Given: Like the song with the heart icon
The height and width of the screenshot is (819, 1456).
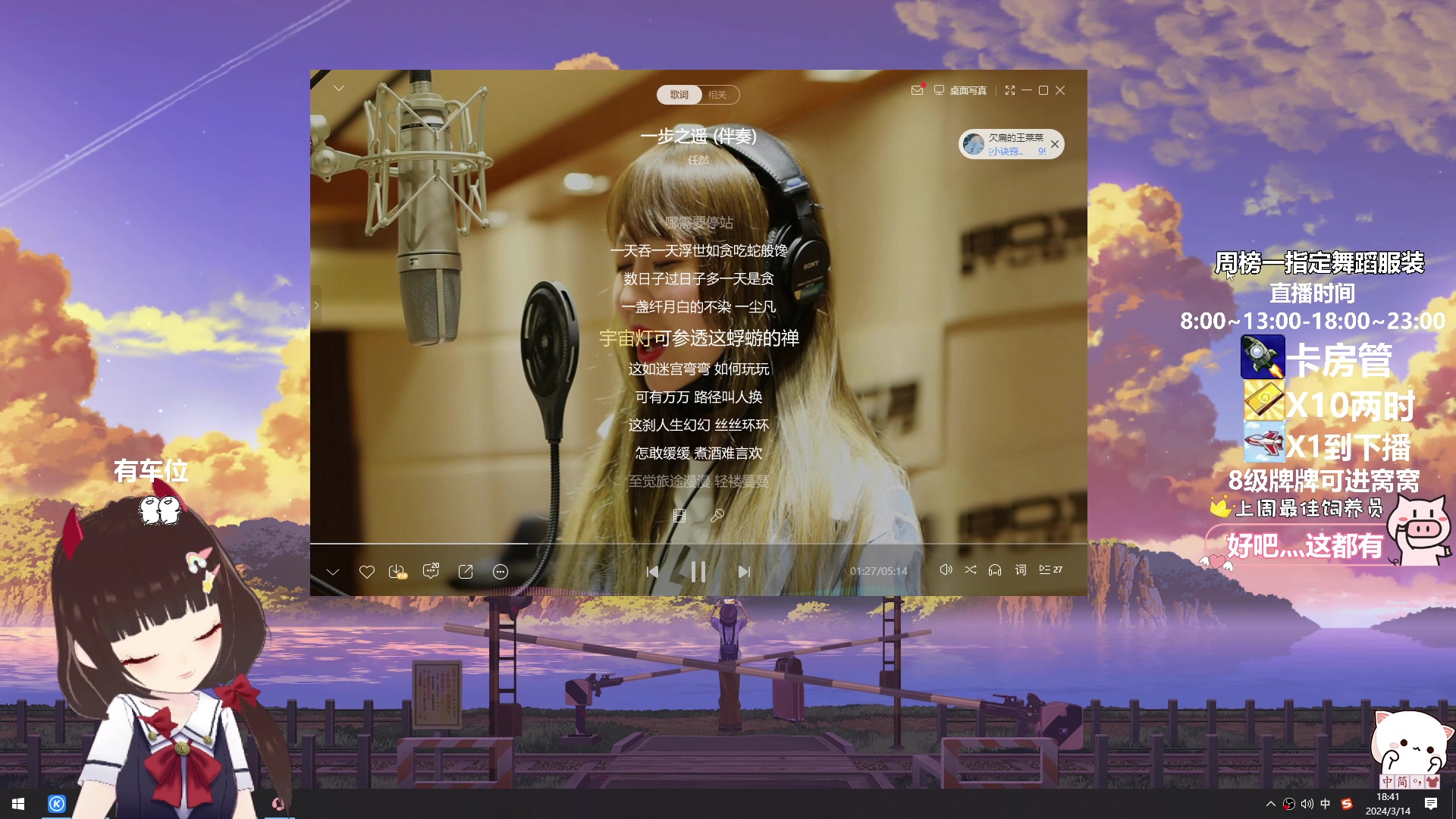Looking at the screenshot, I should click(x=367, y=572).
